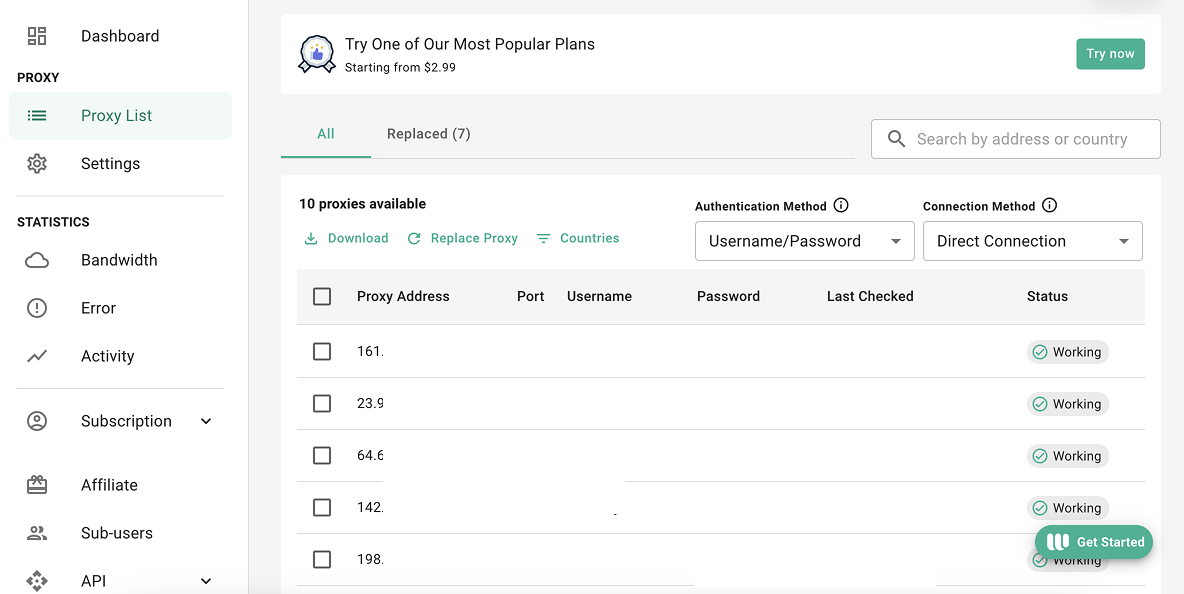Viewport: 1184px width, 594px height.
Task: Click the Affiliate gift icon
Action: 37,485
